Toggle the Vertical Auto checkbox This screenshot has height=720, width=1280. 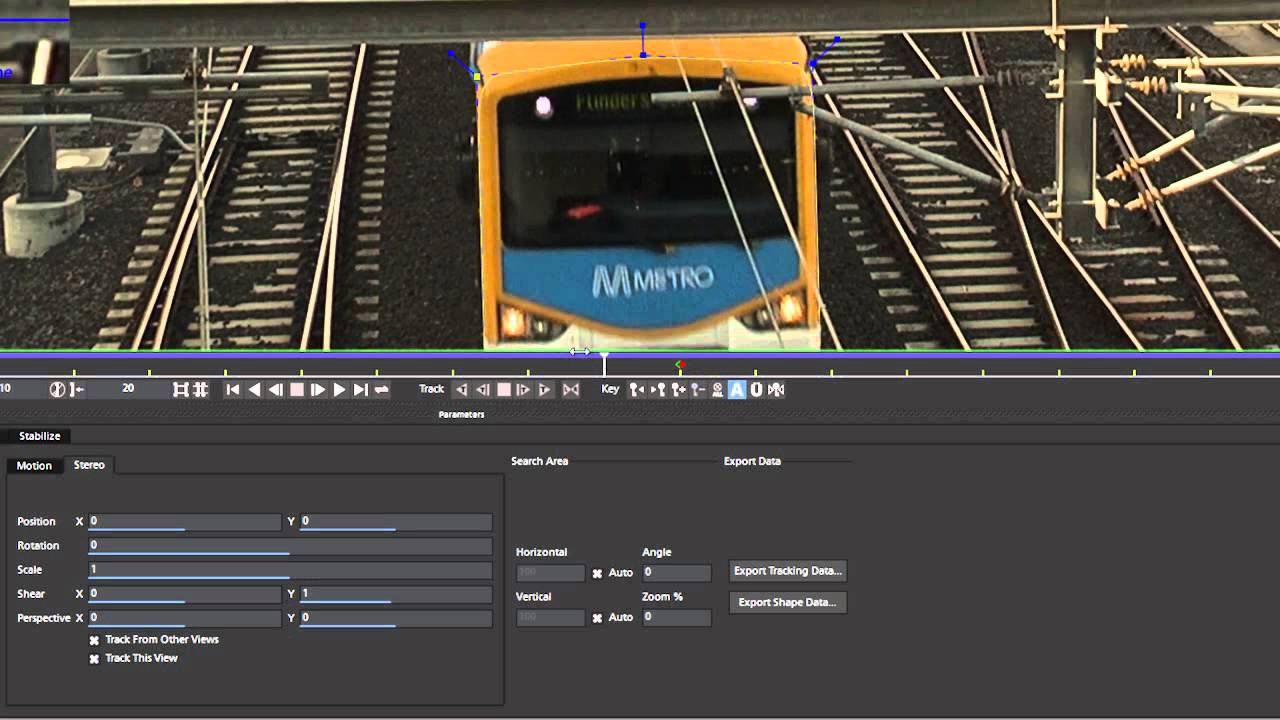tap(597, 618)
